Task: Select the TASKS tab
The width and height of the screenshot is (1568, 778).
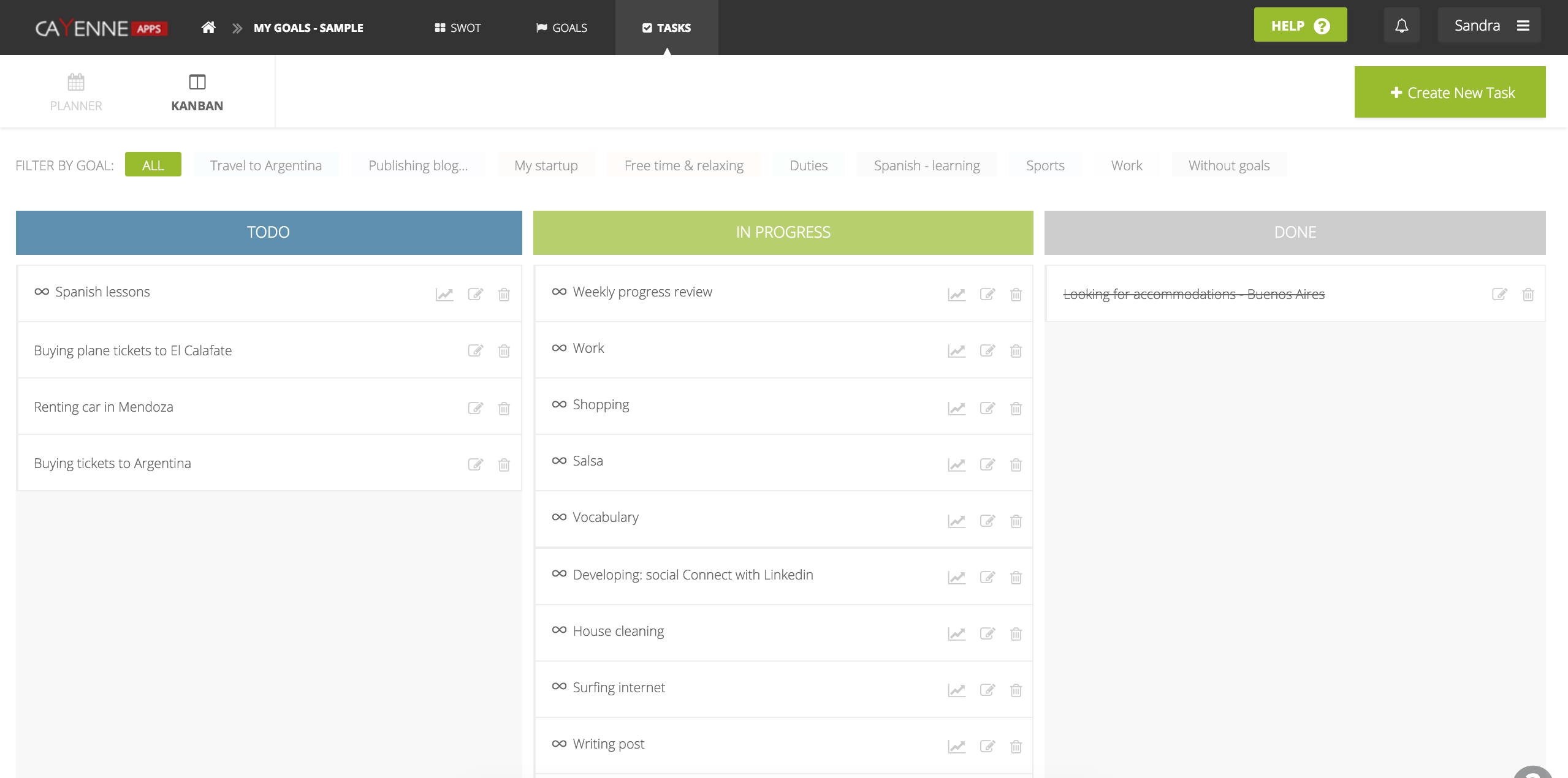Action: 666,28
